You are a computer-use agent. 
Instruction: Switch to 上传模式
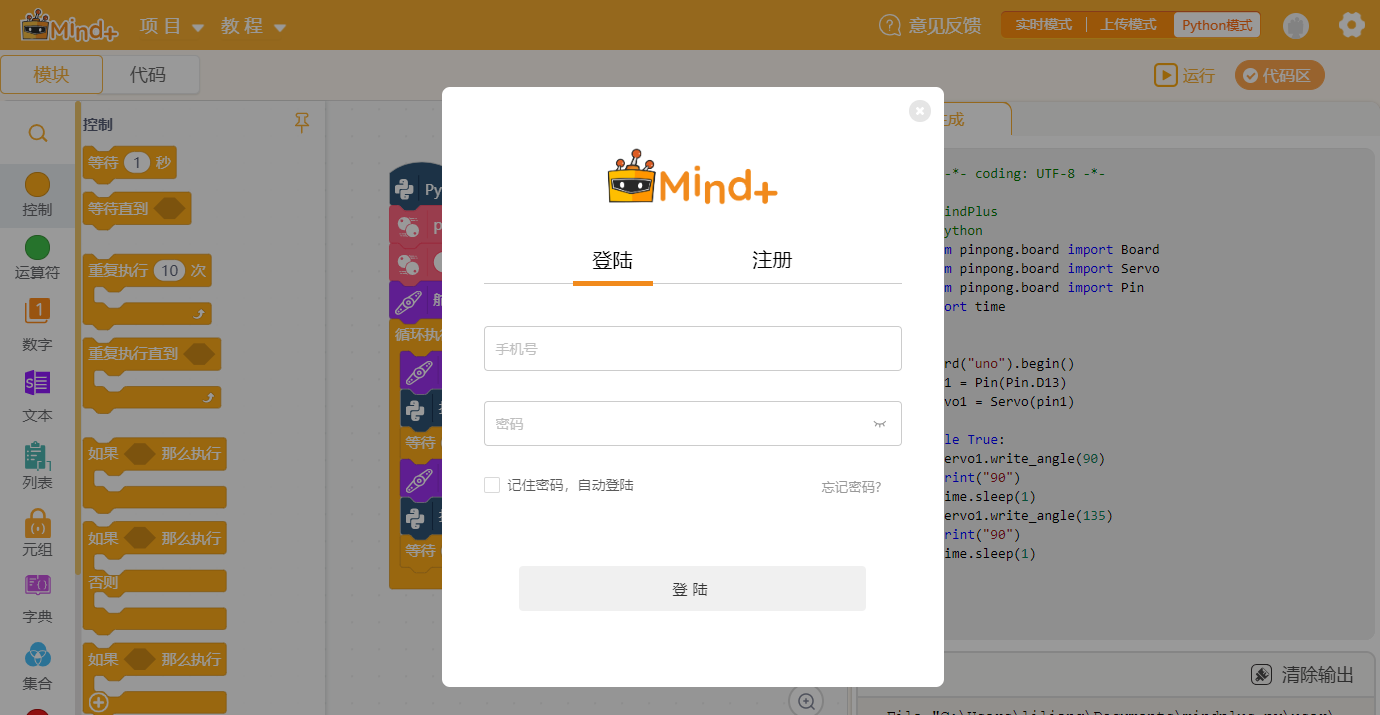(x=1128, y=25)
